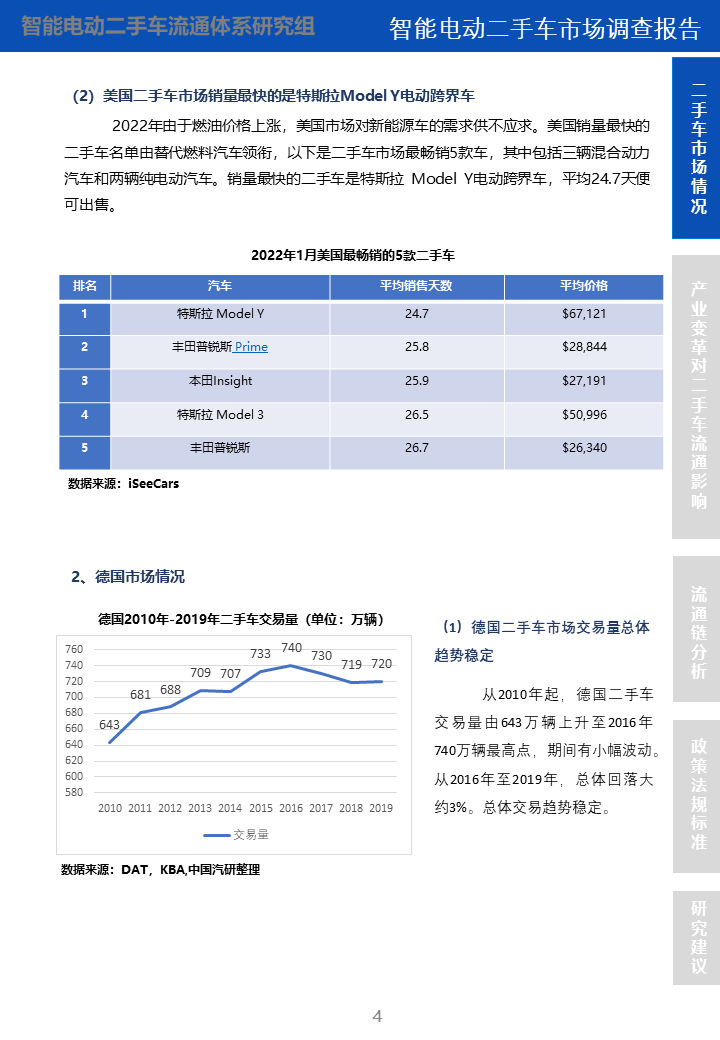Image resolution: width=720 pixels, height=1040 pixels.
Task: Click the 719 data label on chart
Action: pos(351,665)
